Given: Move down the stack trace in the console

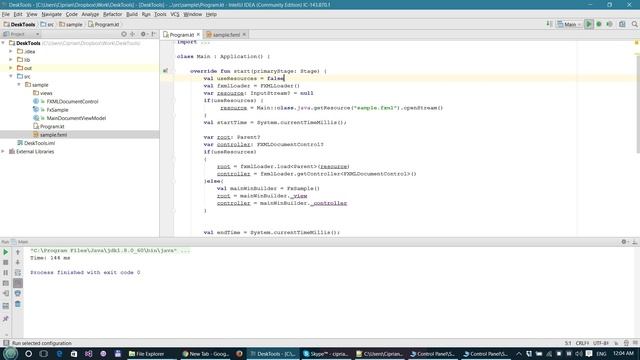Looking at the screenshot, I should point(18,262).
